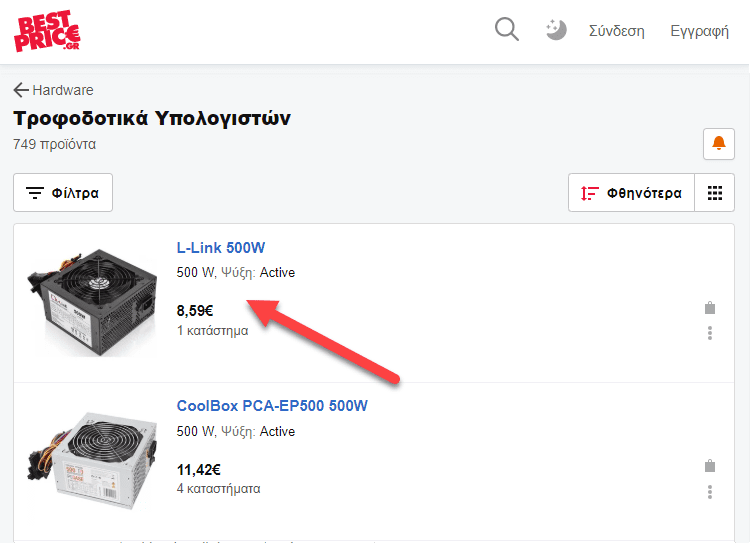
Task: Click the BestPrice.gr logo
Action: pos(47,31)
